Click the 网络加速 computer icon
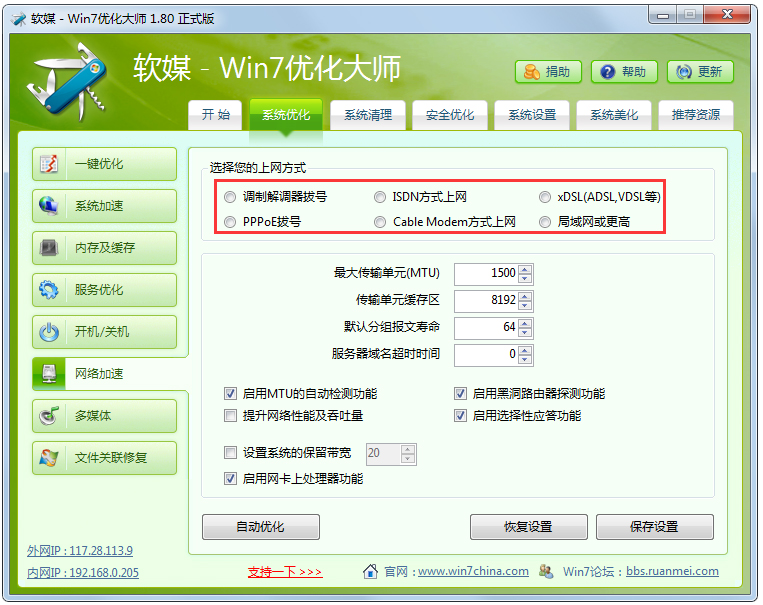This screenshot has width=763, height=605. pos(49,374)
